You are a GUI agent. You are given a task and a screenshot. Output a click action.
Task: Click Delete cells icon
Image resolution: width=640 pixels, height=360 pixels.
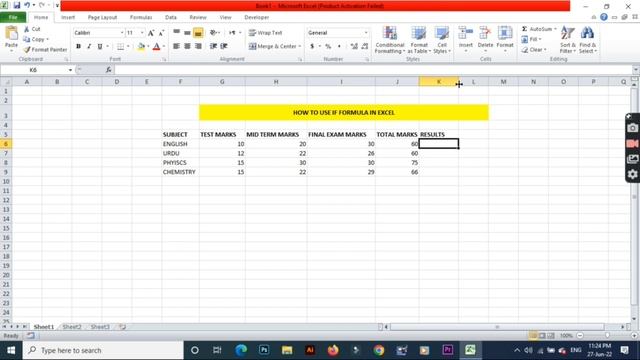pos(485,33)
